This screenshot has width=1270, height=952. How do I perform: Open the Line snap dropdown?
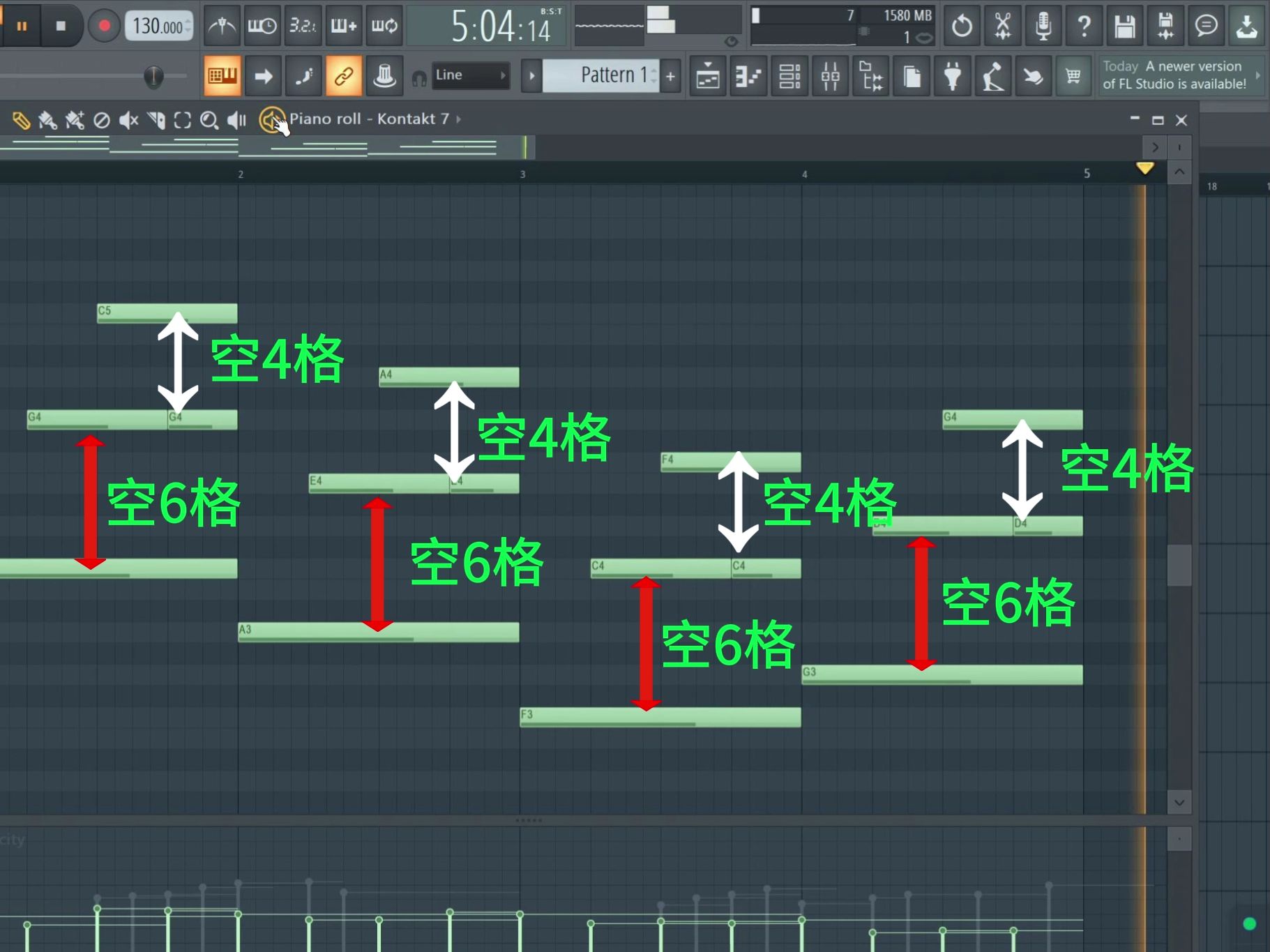(469, 75)
